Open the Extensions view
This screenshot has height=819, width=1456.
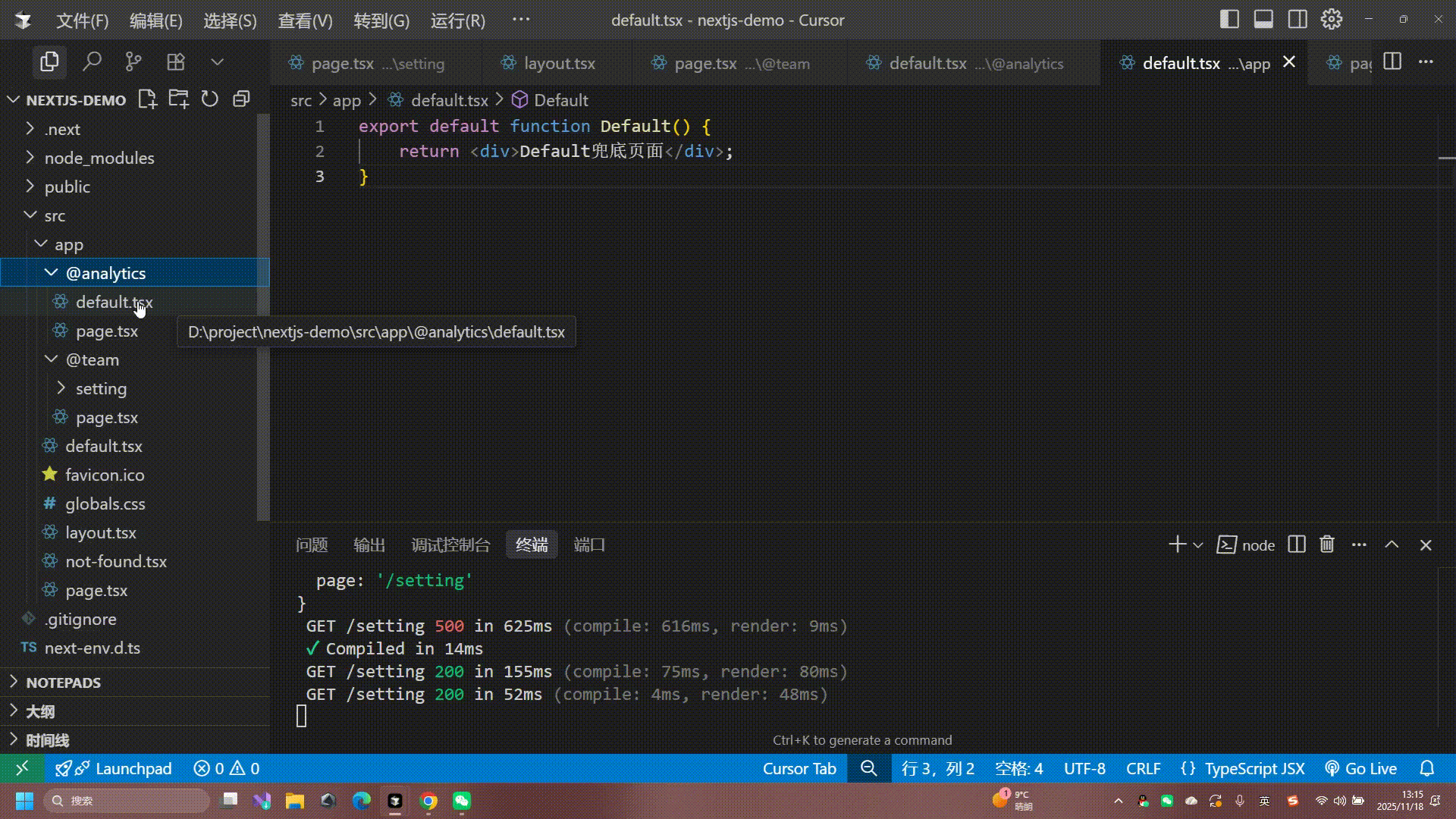coord(176,61)
